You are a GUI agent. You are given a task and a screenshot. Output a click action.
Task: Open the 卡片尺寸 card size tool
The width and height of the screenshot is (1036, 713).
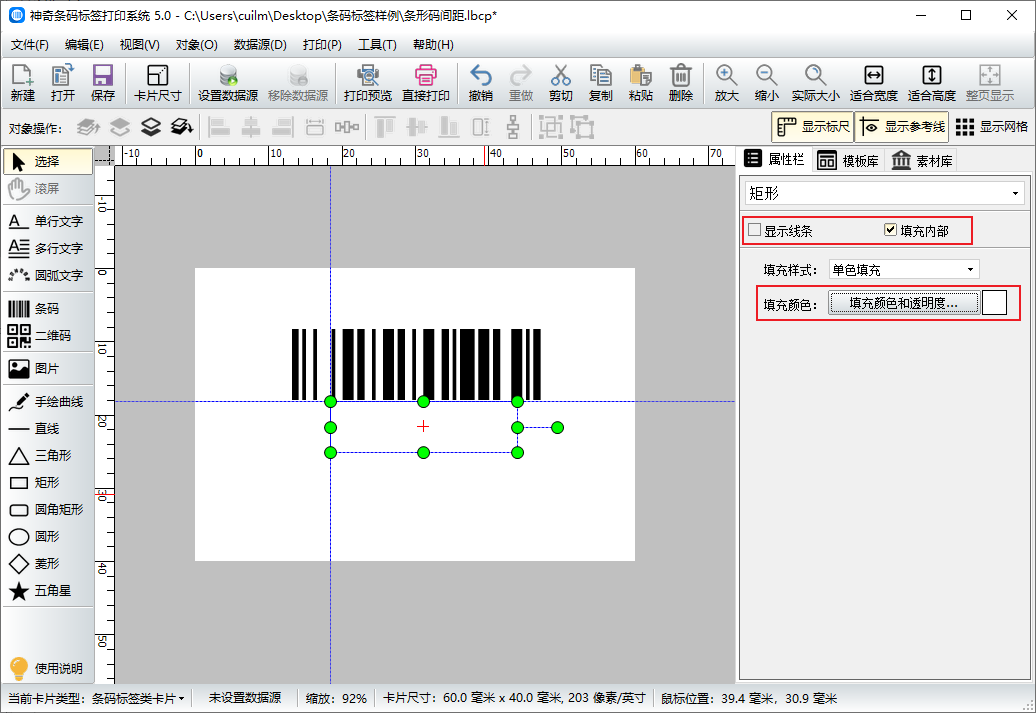157,83
